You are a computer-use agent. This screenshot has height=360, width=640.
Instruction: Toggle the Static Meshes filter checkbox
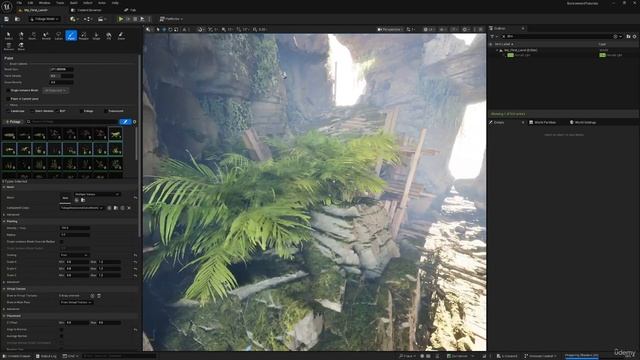[32, 111]
